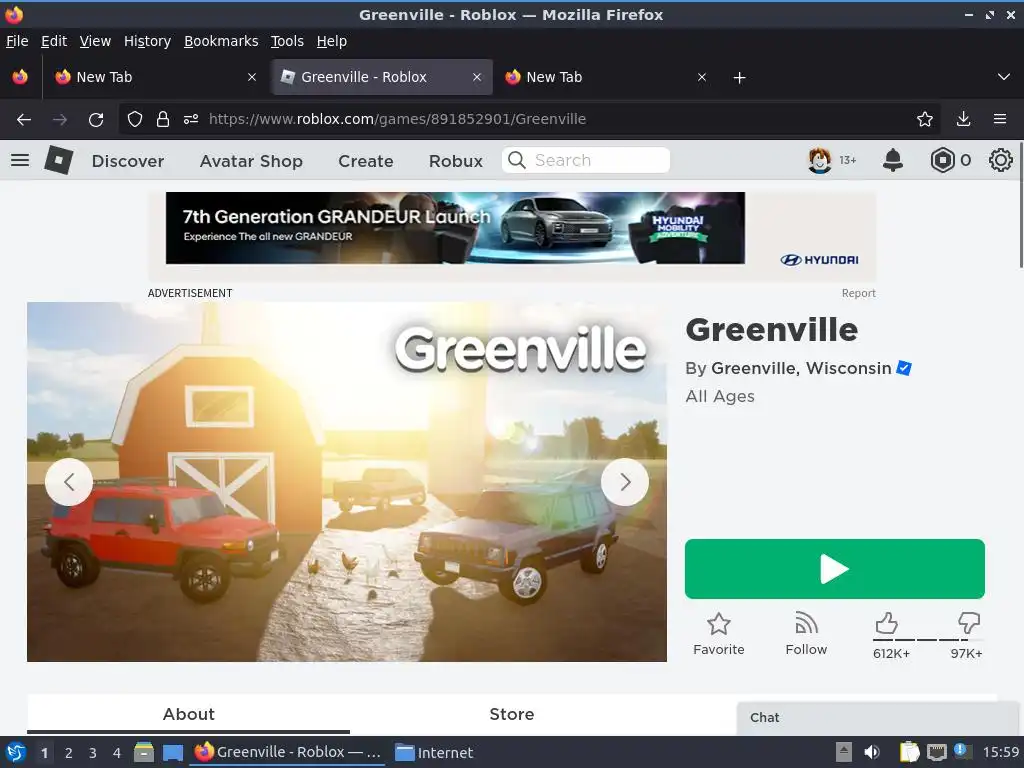Open the notifications bell
This screenshot has width=1024, height=768.
[893, 160]
